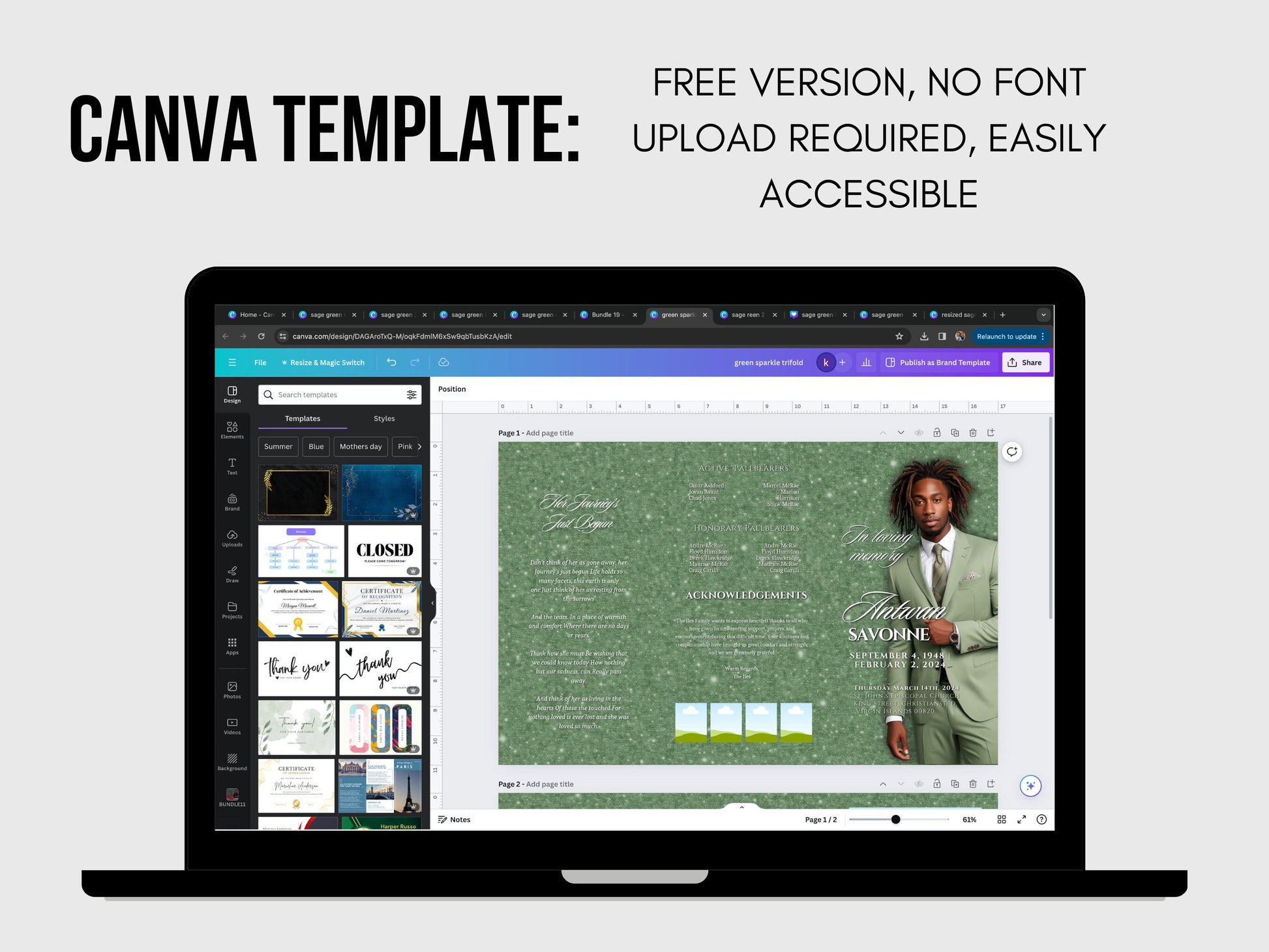The image size is (1269, 952).
Task: Toggle page lock icon on Page 1
Action: tap(936, 434)
